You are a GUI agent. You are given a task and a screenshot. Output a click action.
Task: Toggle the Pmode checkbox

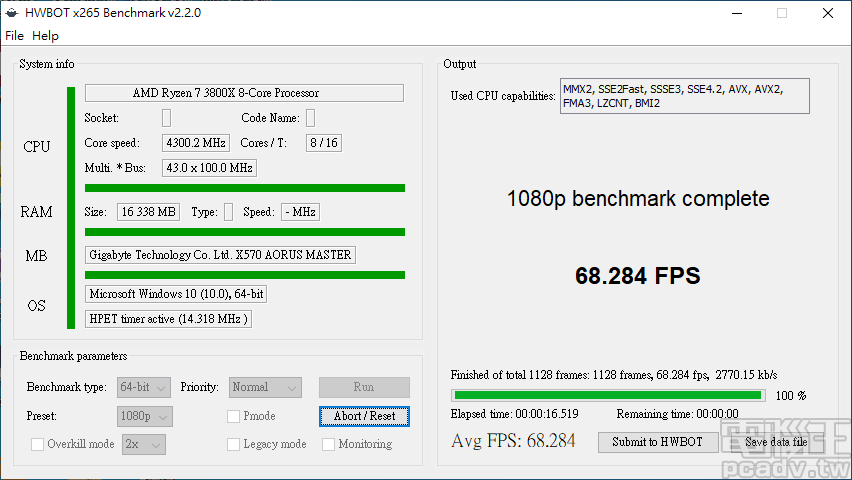[x=233, y=416]
